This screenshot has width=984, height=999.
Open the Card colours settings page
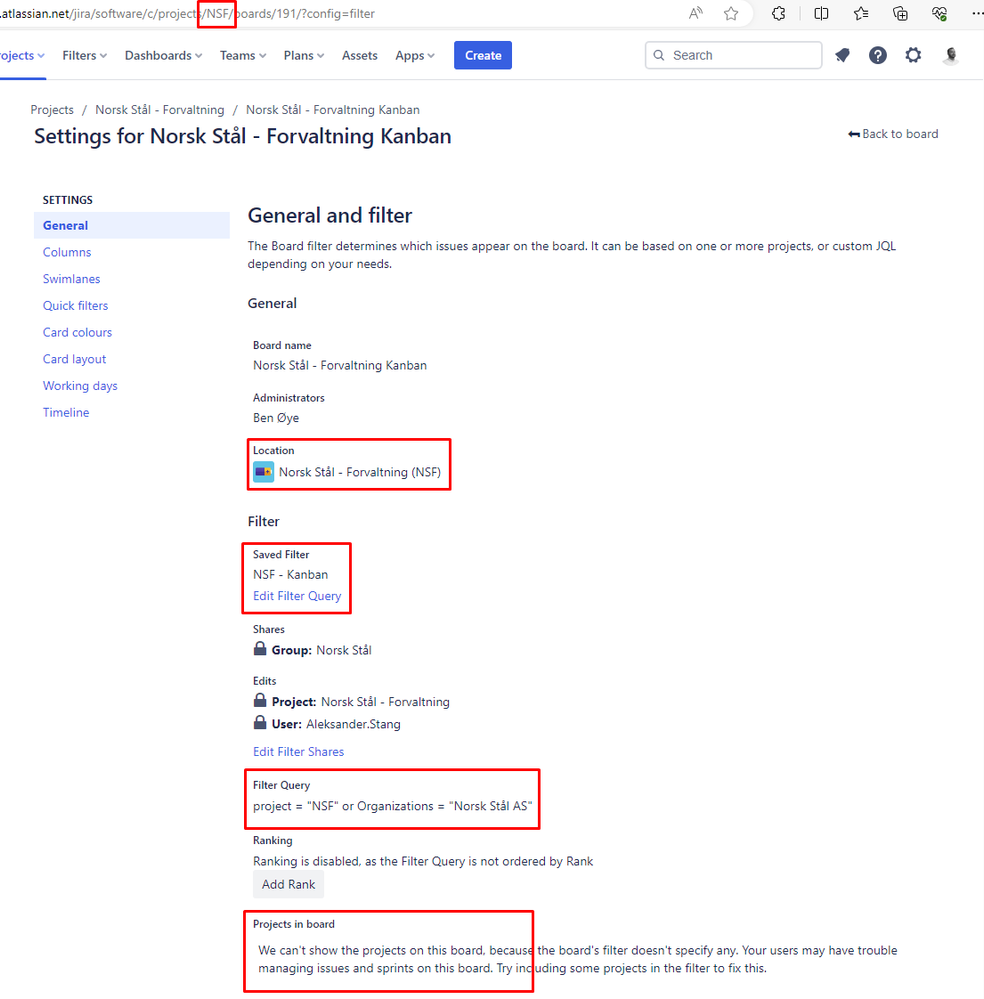(77, 333)
